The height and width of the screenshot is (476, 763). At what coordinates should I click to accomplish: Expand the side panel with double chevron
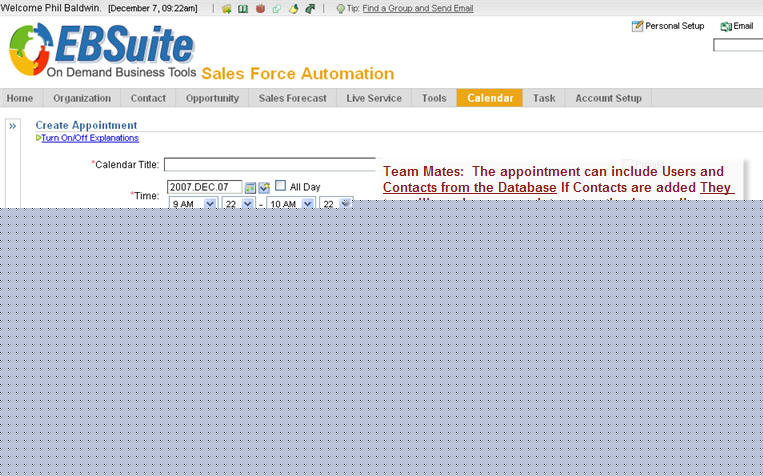(x=12, y=126)
